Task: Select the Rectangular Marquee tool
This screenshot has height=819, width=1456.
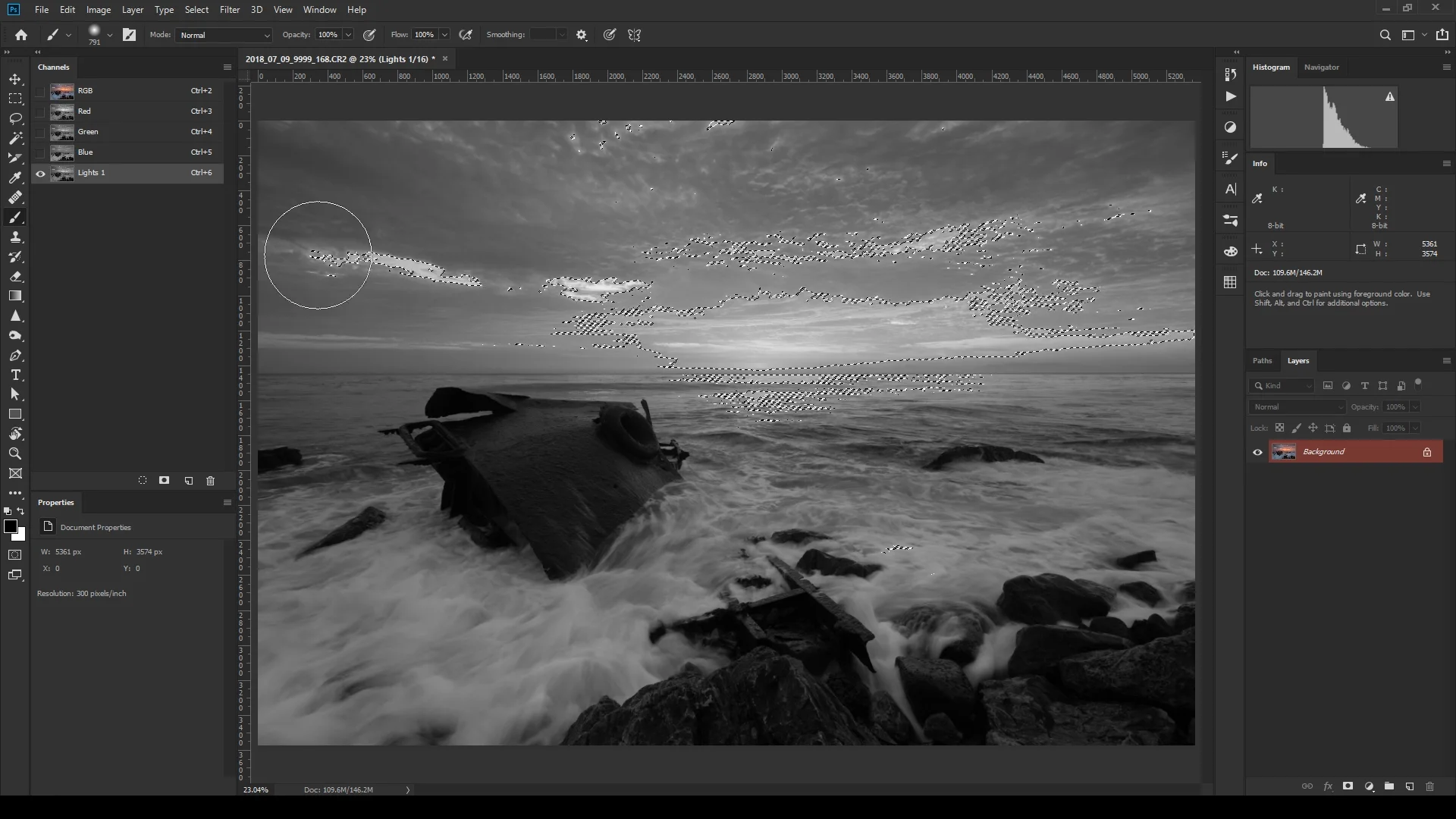Action: [15, 99]
